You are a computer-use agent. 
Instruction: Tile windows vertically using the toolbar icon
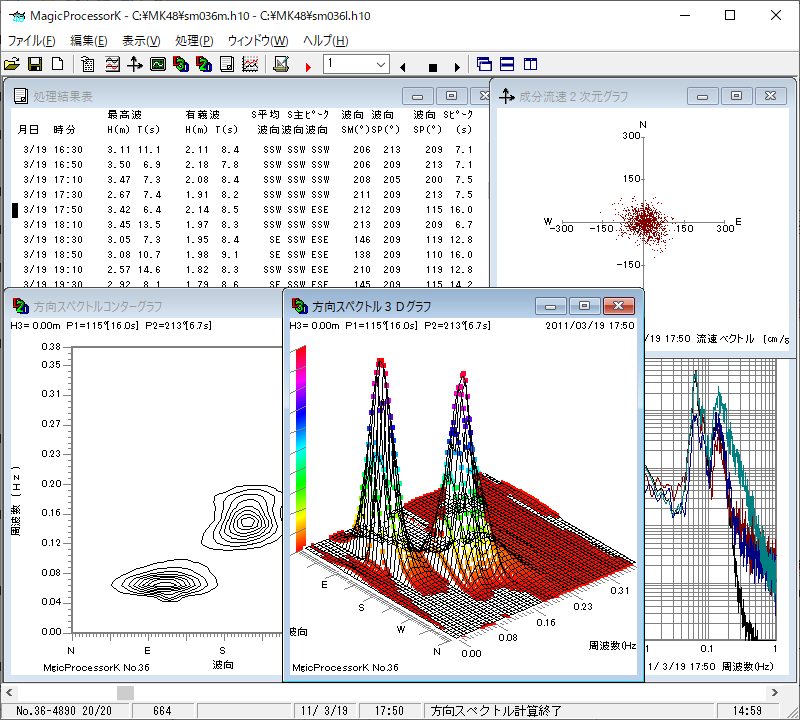(531, 64)
